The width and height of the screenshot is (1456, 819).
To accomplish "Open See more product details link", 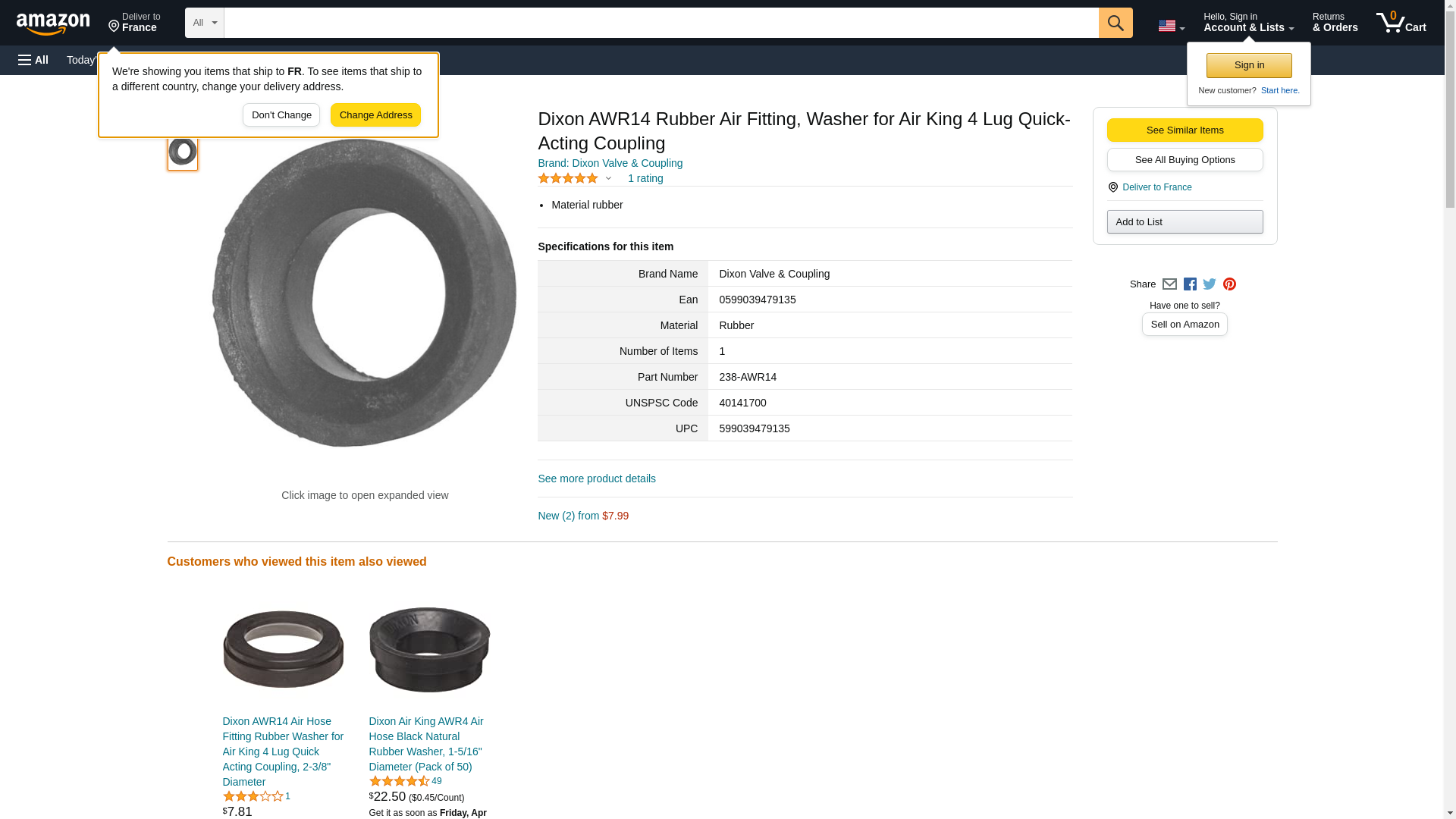I will (x=597, y=479).
